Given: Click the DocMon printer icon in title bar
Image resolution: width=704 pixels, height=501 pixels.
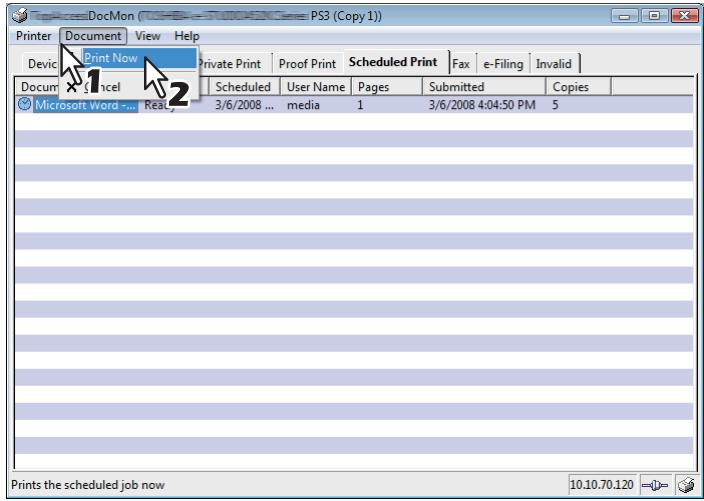Looking at the screenshot, I should tap(19, 16).
